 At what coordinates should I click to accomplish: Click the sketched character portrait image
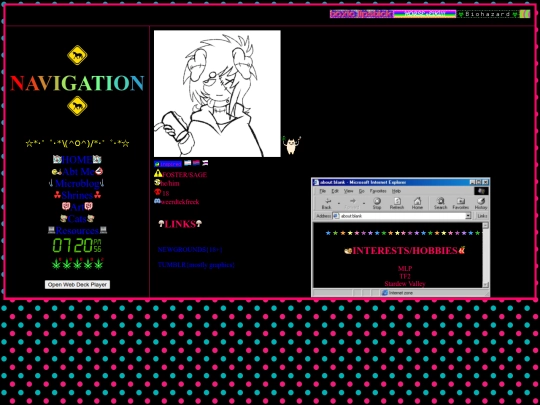(217, 93)
